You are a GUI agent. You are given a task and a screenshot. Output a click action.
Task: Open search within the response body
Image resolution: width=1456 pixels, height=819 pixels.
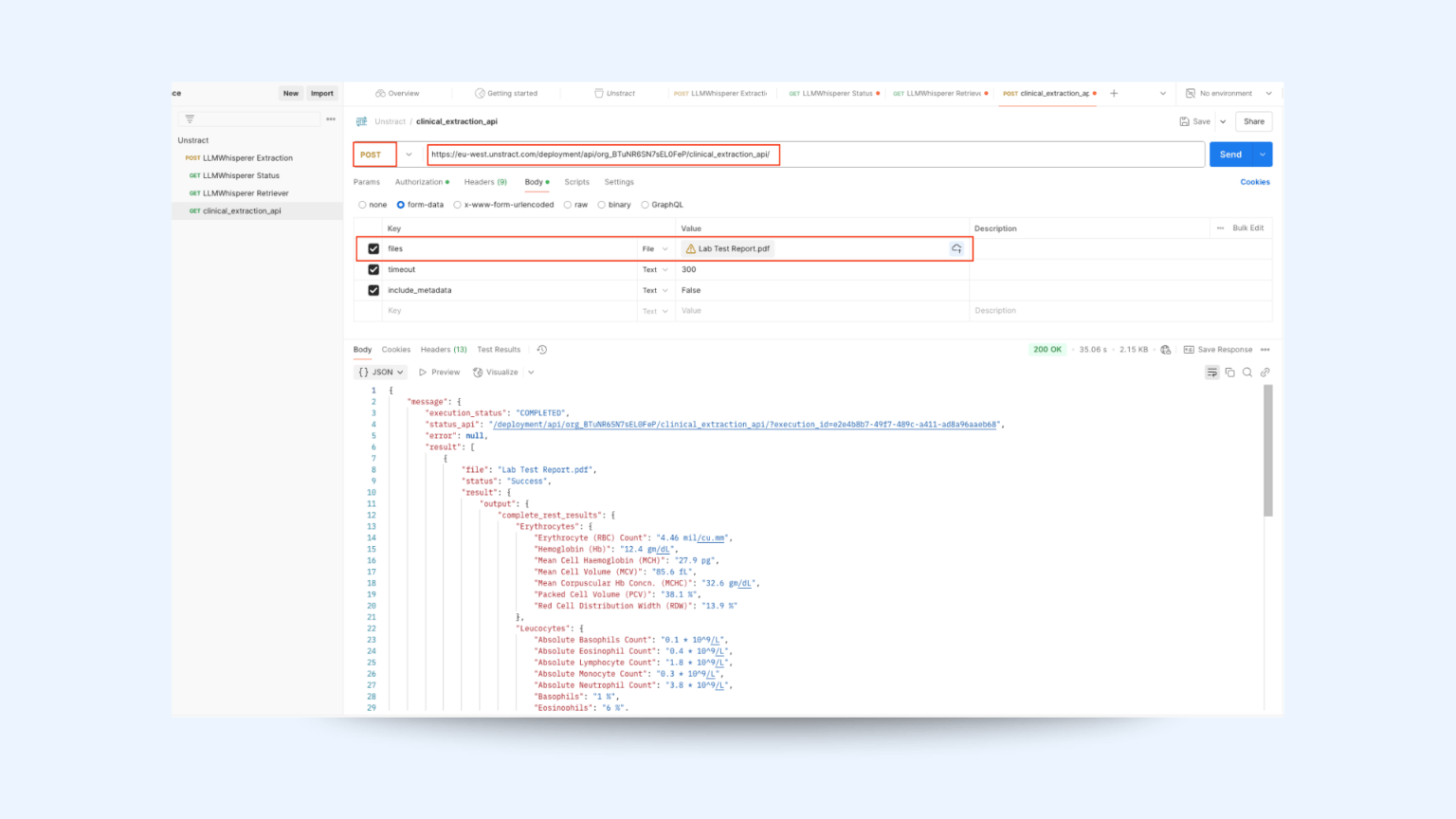click(x=1247, y=372)
